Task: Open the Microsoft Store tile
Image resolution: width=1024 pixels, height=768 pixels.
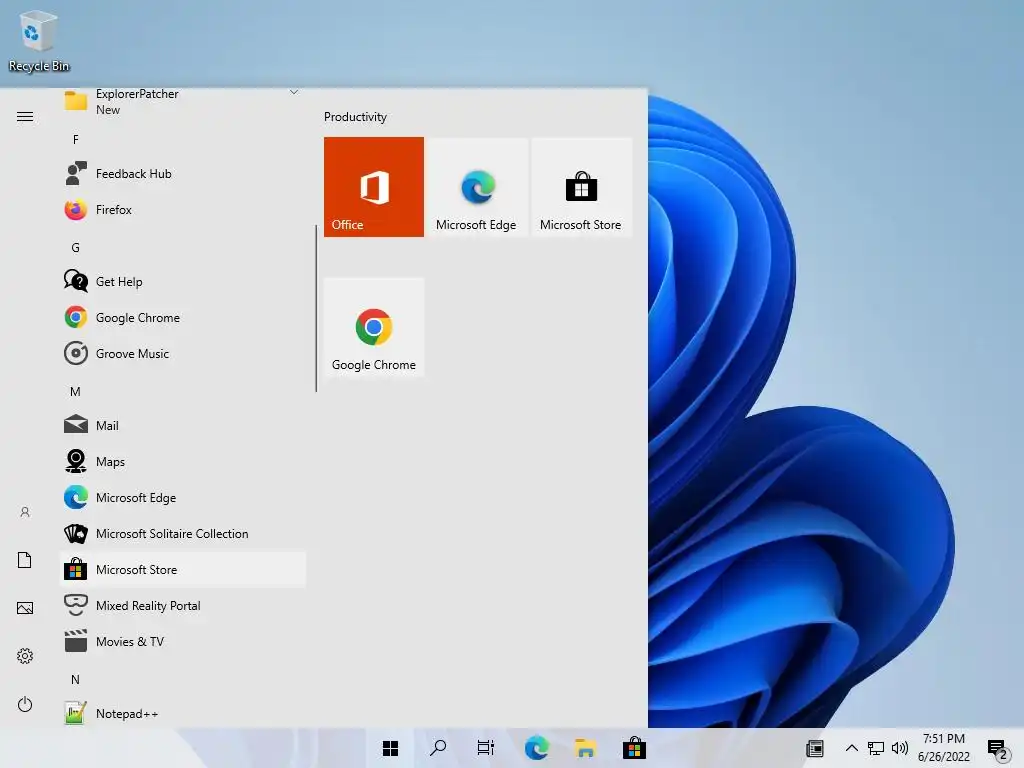Action: coord(581,187)
